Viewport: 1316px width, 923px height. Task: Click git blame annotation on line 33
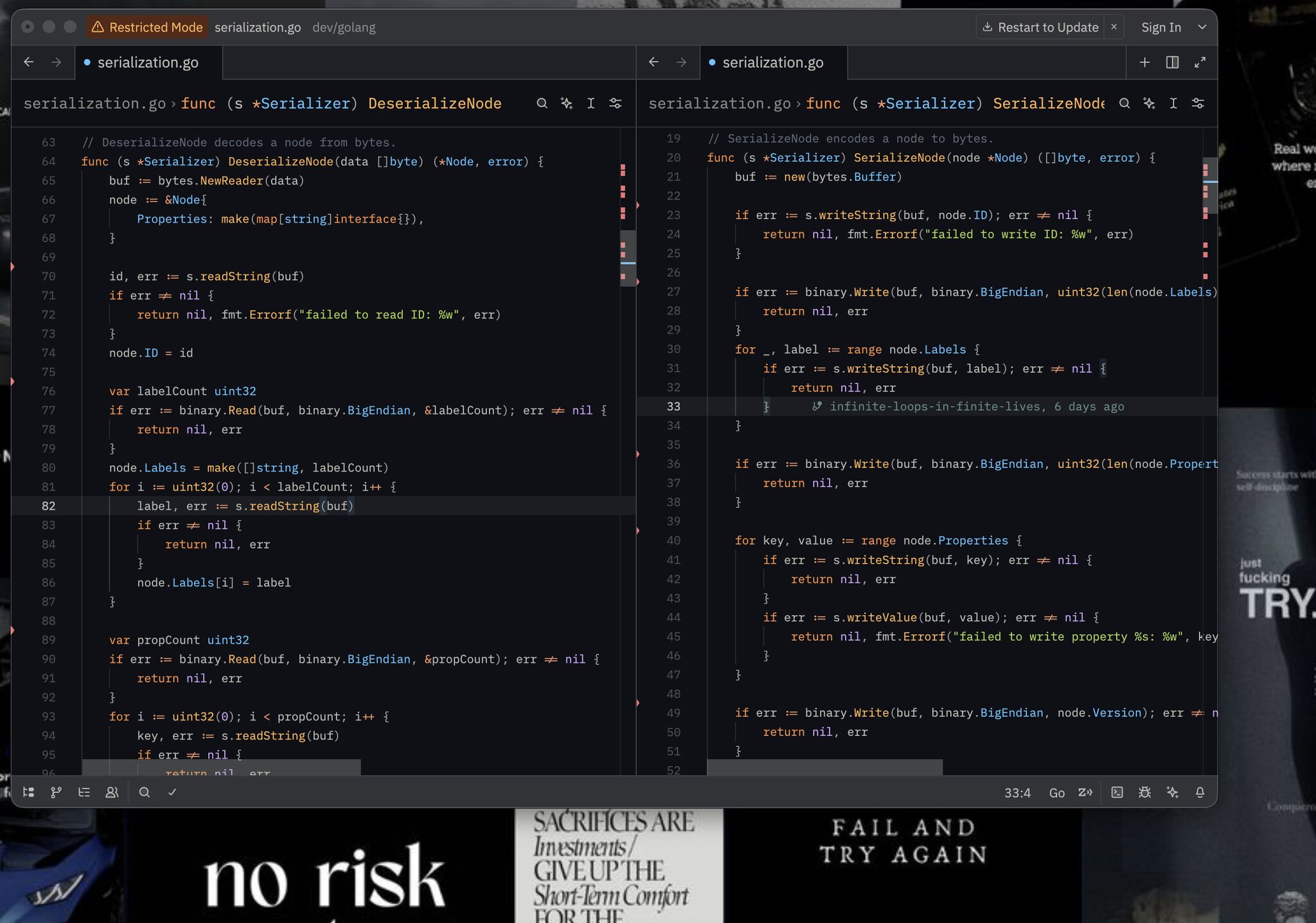pyautogui.click(x=968, y=406)
